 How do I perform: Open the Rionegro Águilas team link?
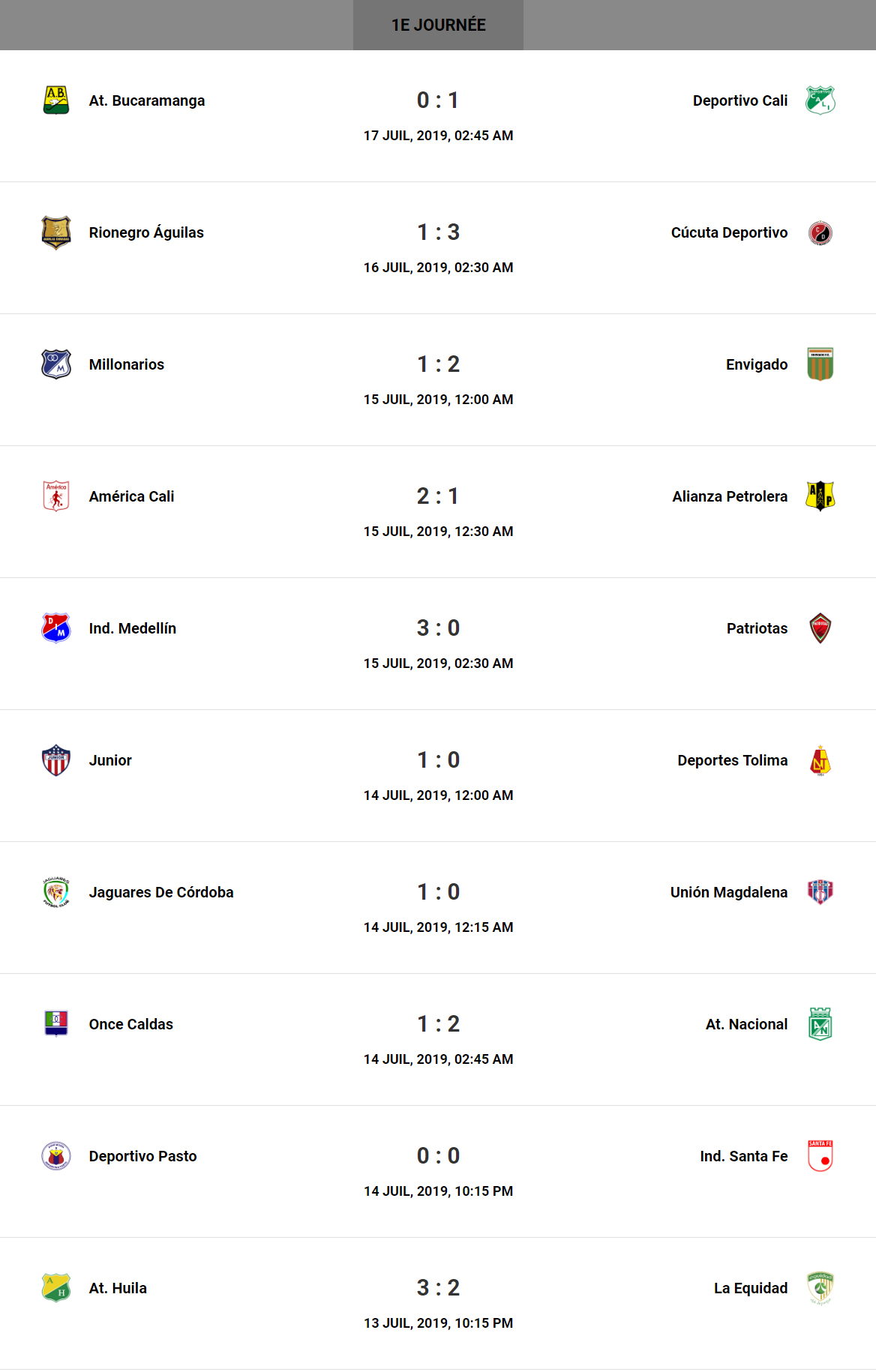click(146, 232)
